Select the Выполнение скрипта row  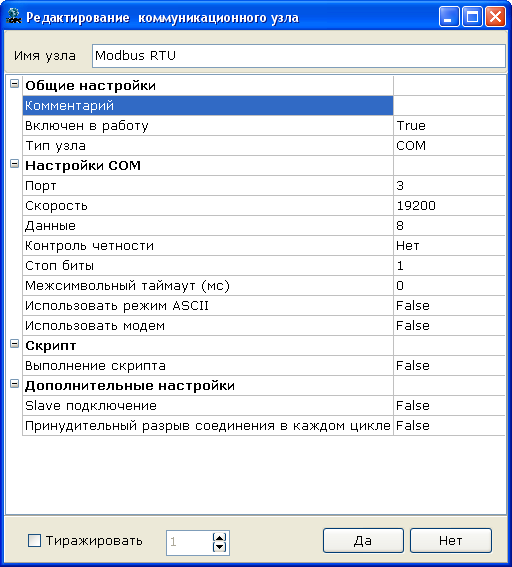point(208,366)
